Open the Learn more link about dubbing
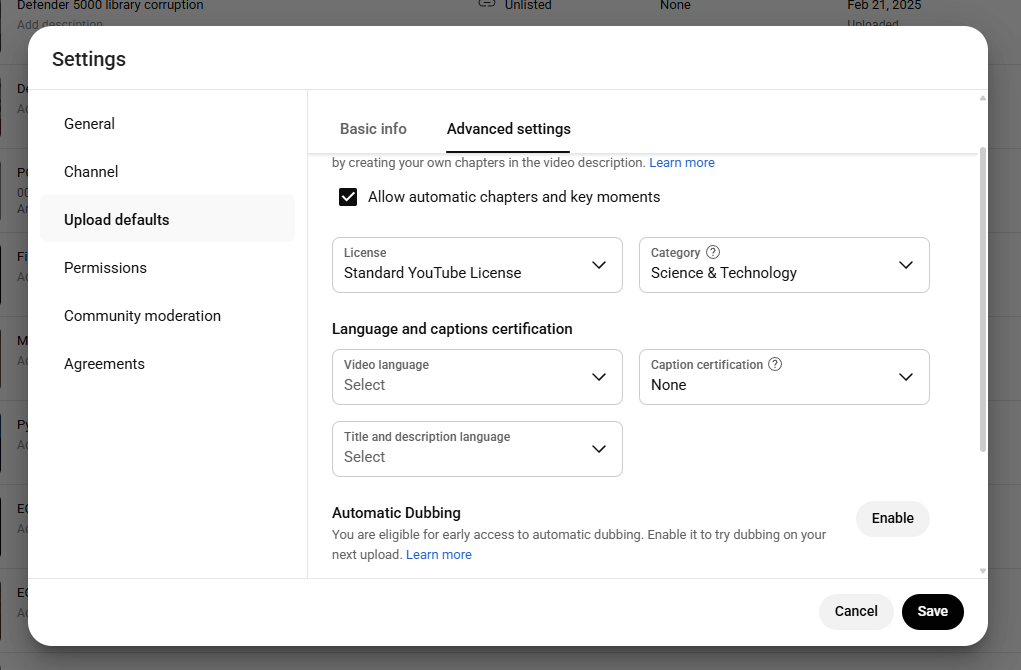This screenshot has height=670, width=1021. pyautogui.click(x=438, y=554)
